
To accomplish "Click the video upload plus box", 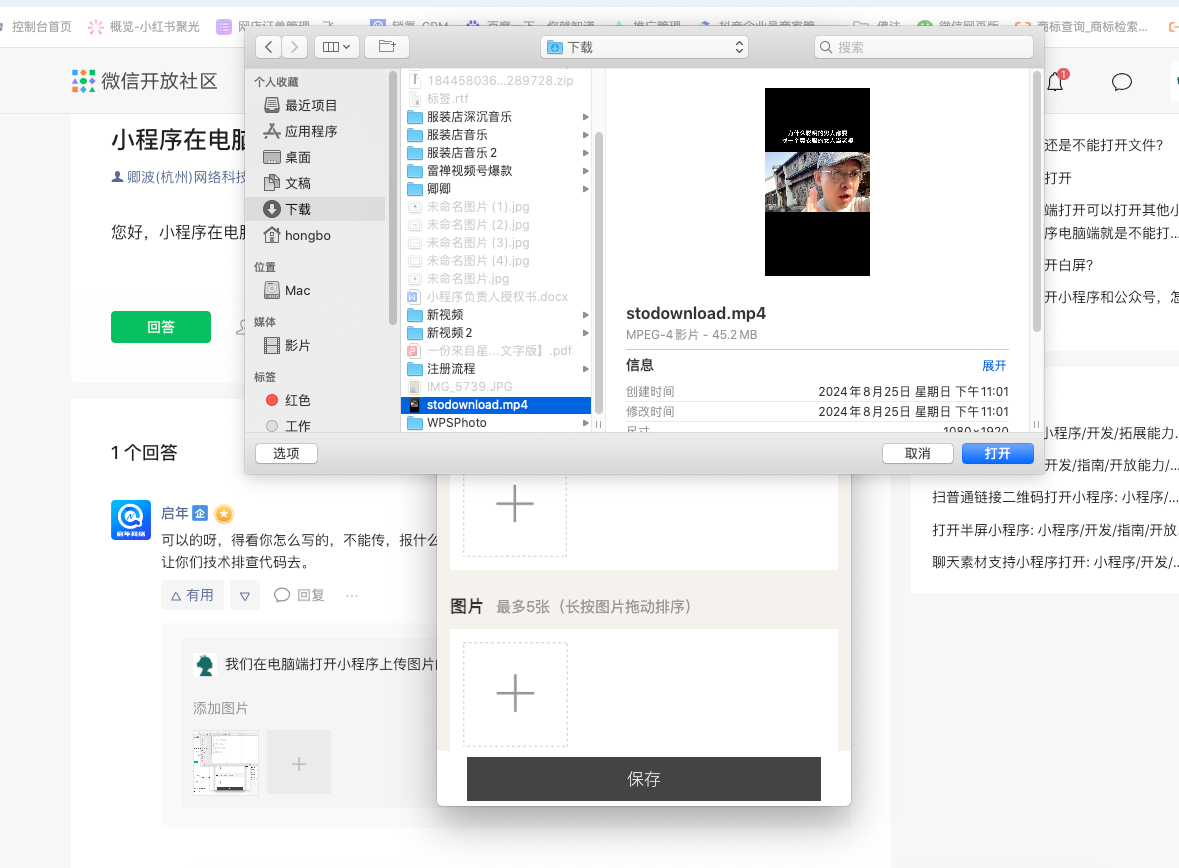I will tap(515, 504).
